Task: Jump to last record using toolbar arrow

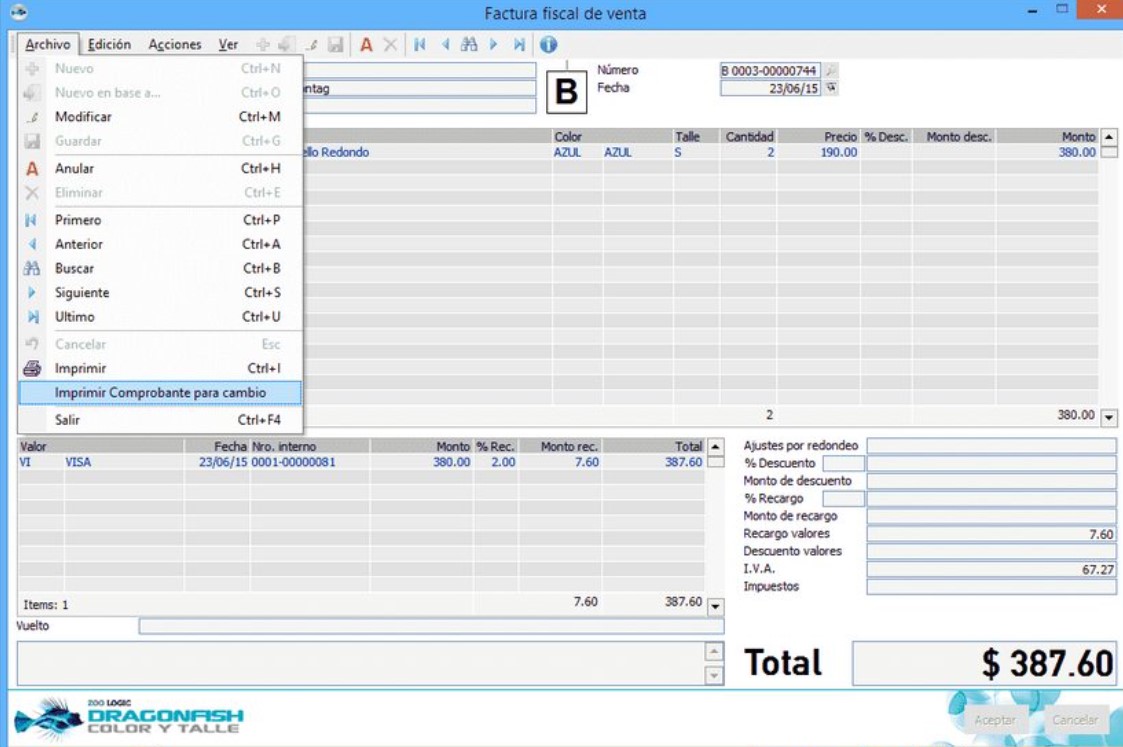Action: pos(519,45)
